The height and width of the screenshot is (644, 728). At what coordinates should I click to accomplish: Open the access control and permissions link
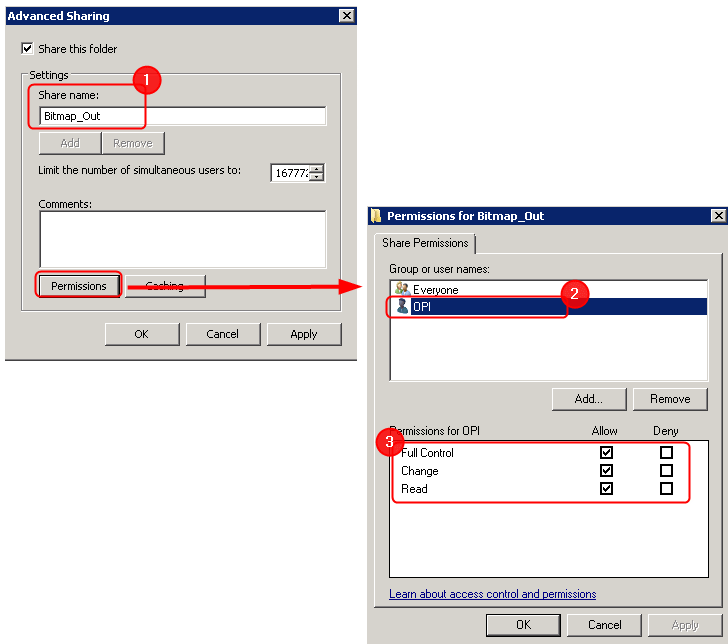pos(492,594)
